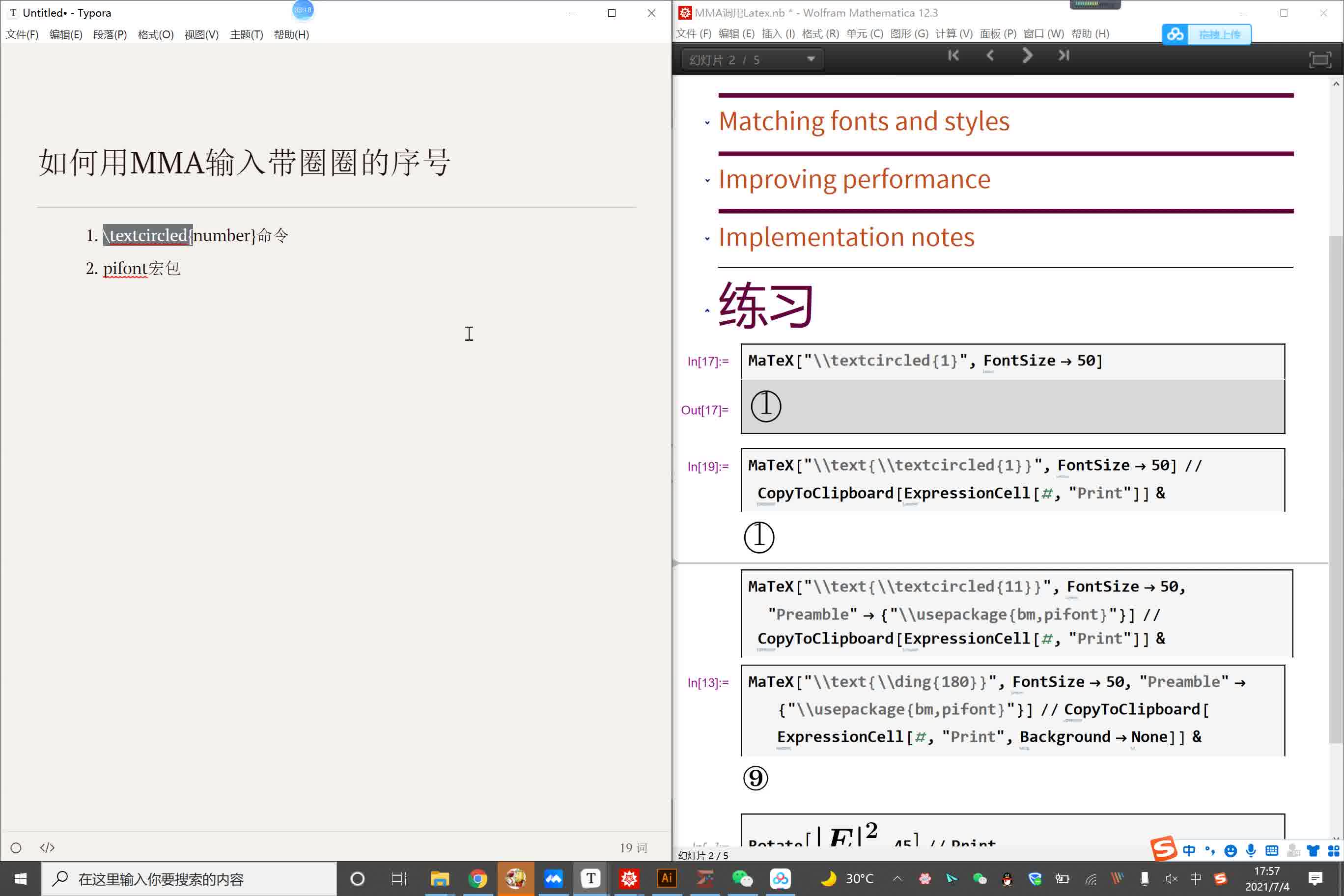
Task: Switch Typora to source code mode
Action: [48, 847]
